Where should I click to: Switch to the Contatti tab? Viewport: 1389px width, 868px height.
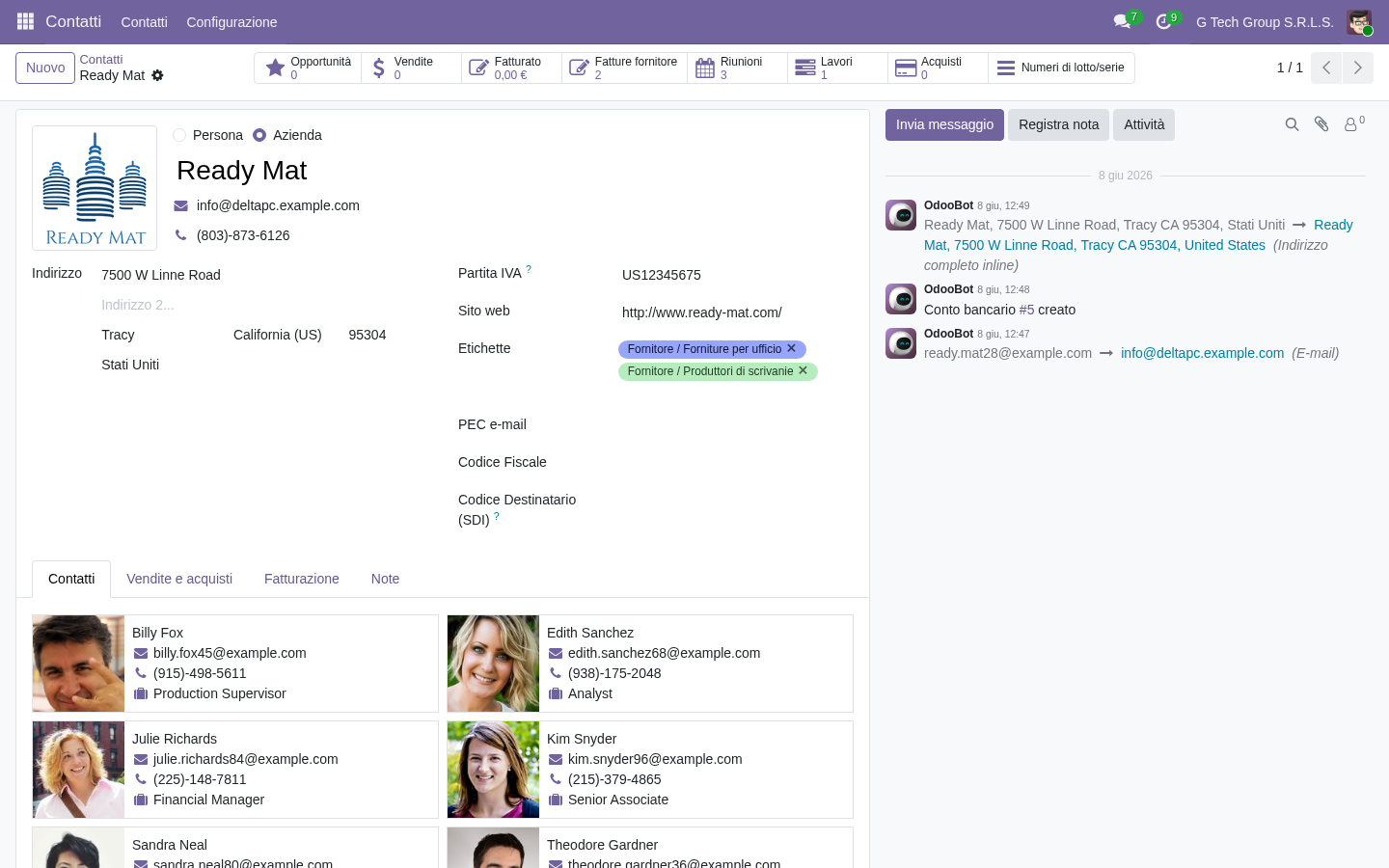point(71,579)
